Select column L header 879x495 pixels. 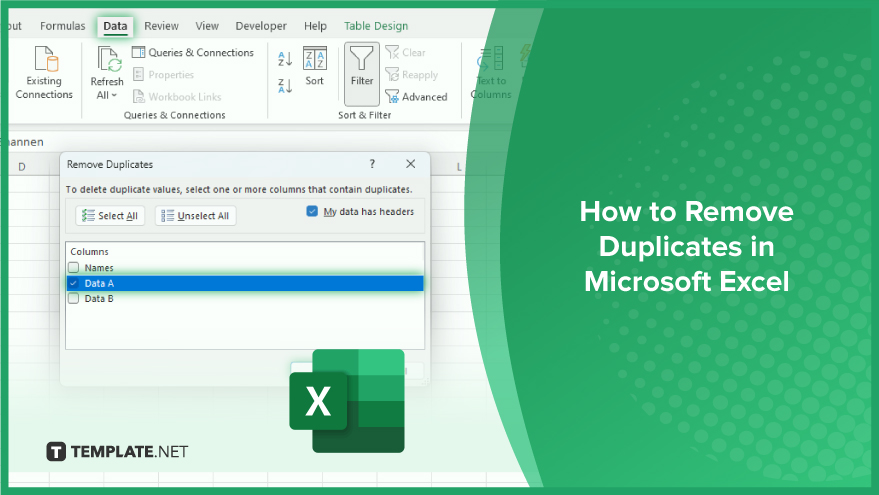point(459,166)
